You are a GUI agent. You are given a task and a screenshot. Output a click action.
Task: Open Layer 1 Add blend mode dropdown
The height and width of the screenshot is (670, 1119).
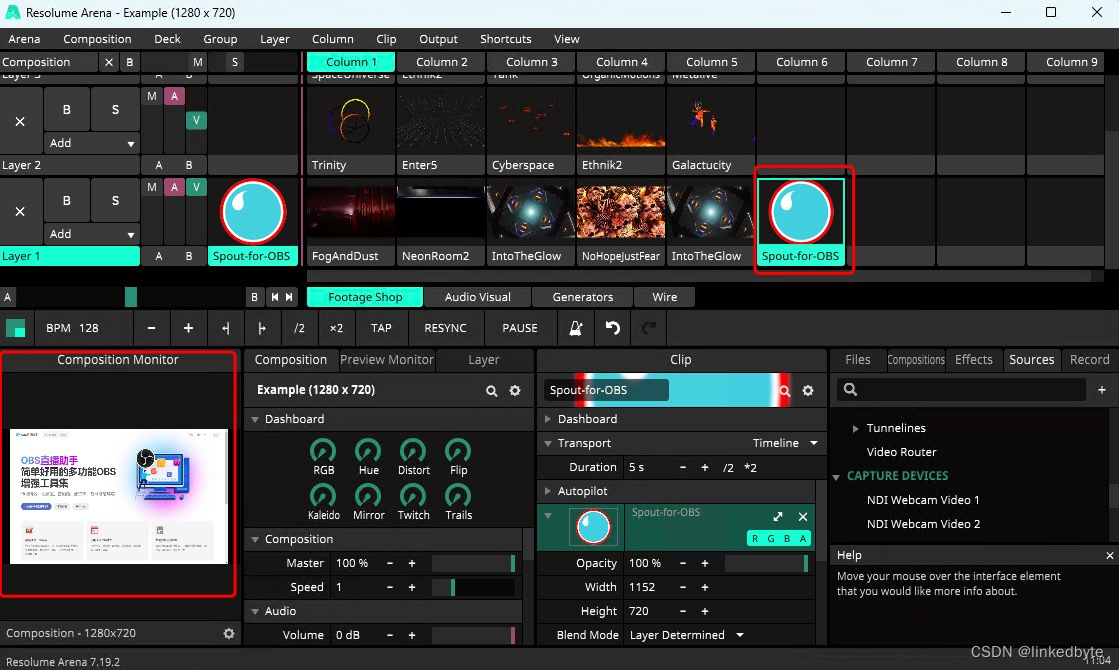[x=91, y=234]
